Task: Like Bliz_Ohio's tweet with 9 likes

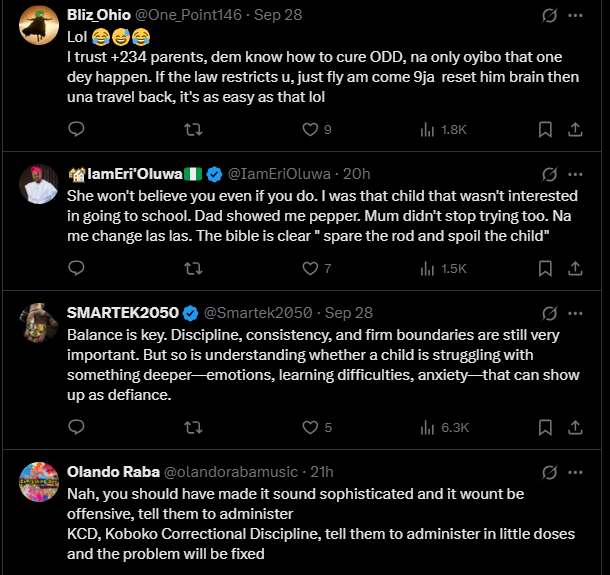Action: (310, 129)
